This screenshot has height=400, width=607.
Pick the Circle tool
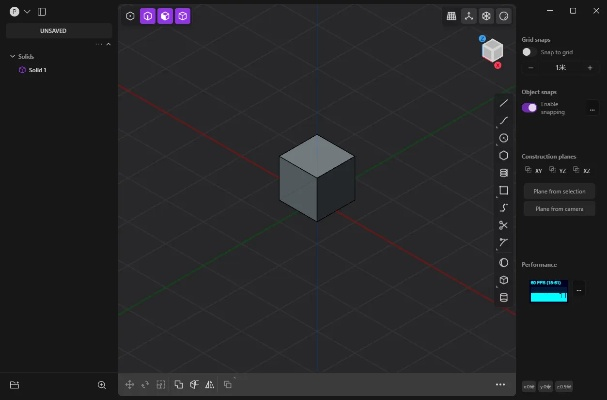pyautogui.click(x=503, y=138)
